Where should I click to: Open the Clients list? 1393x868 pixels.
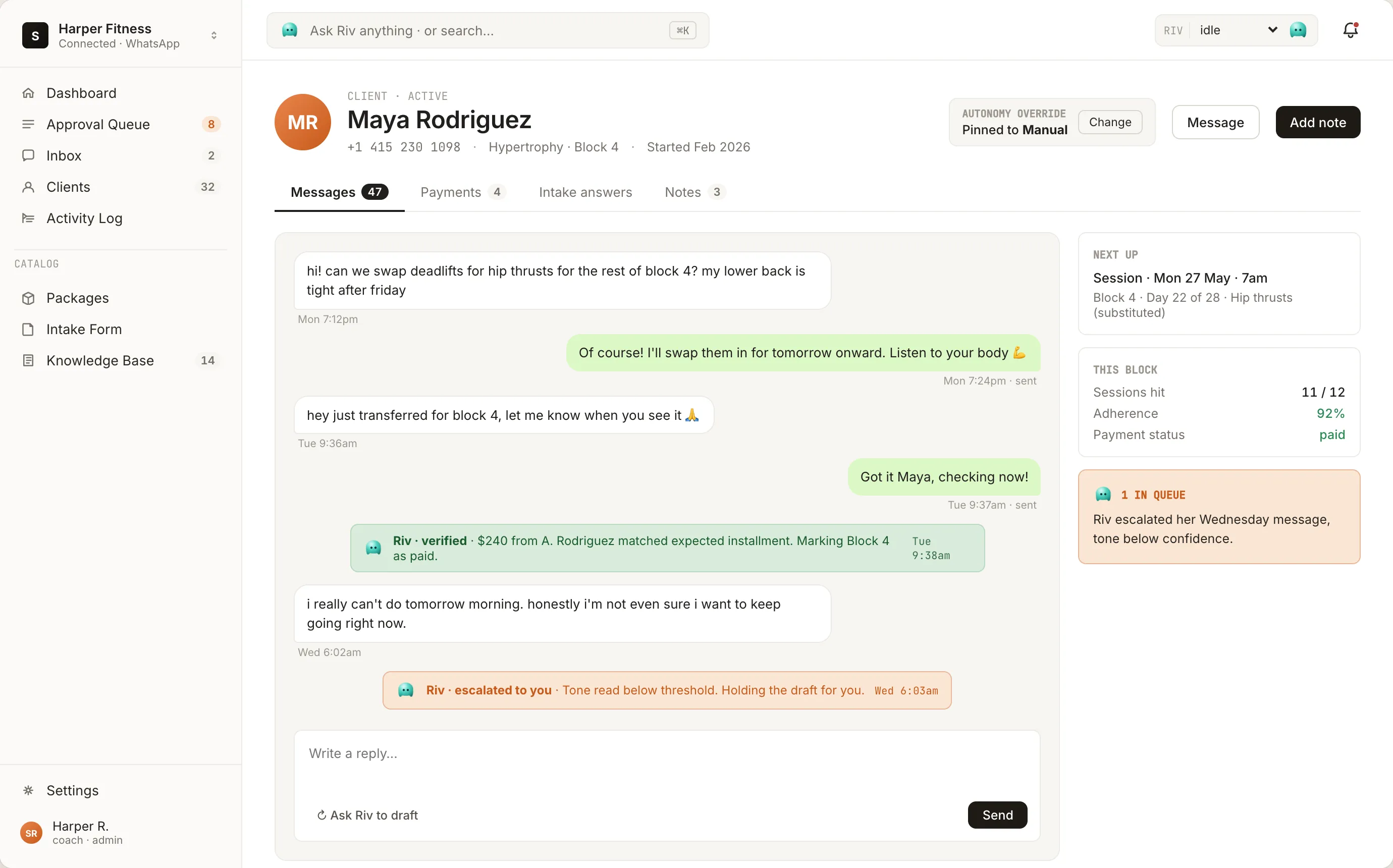pos(121,187)
